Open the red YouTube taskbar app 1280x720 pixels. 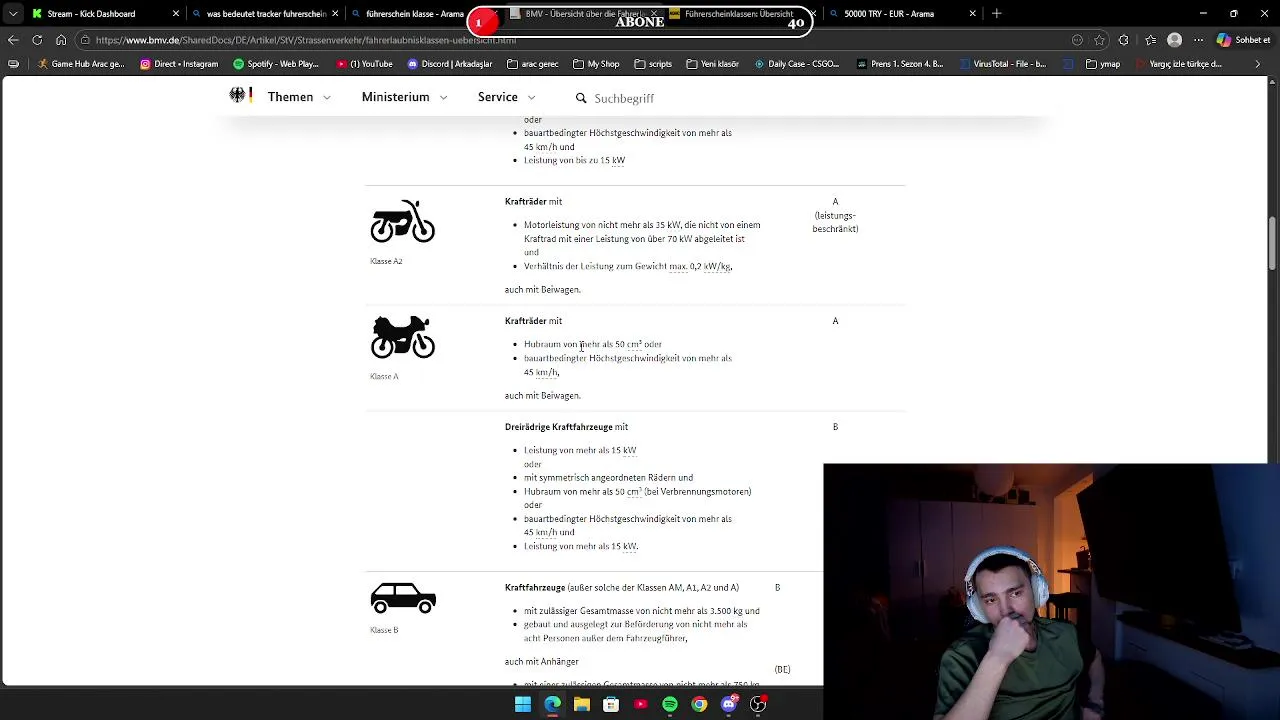coord(641,704)
